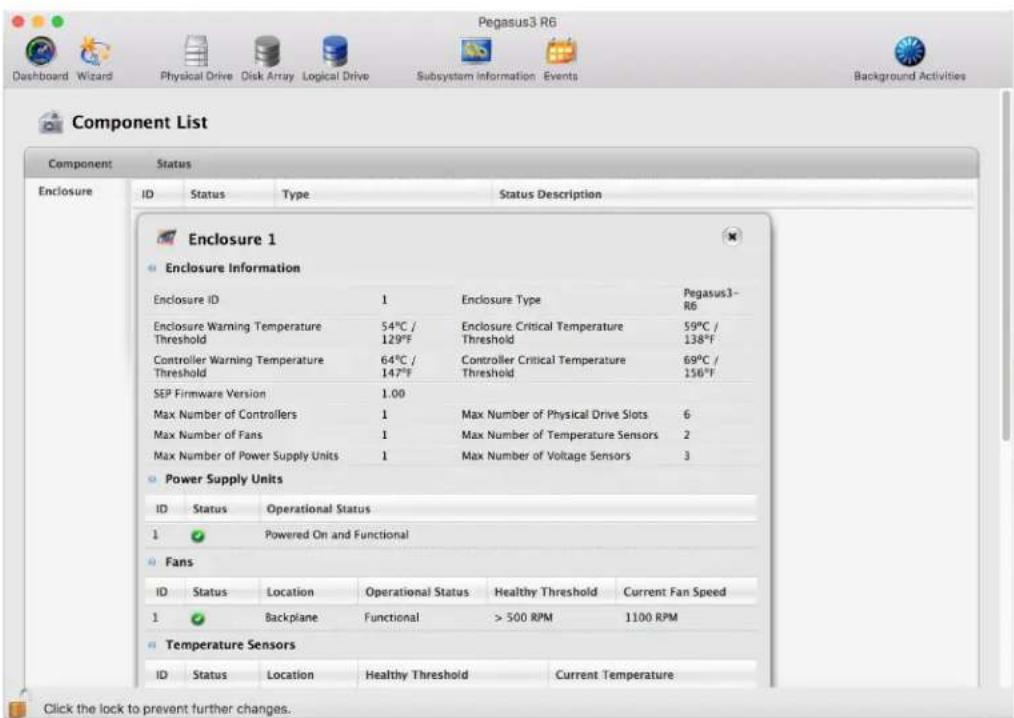1014x718 pixels.
Task: Click the Status Description column header
Action: [x=550, y=194]
